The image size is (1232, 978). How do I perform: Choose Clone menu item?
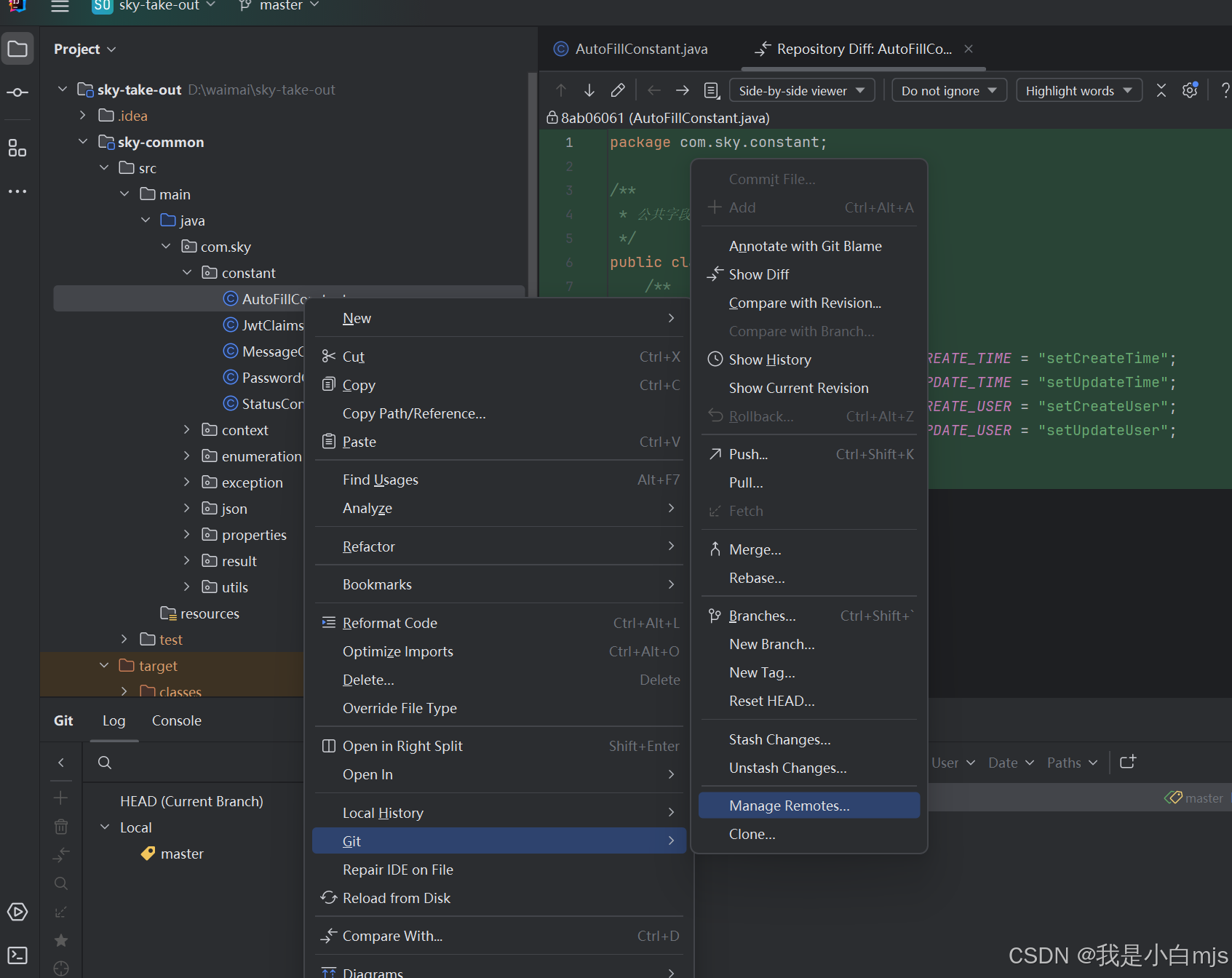pos(809,834)
